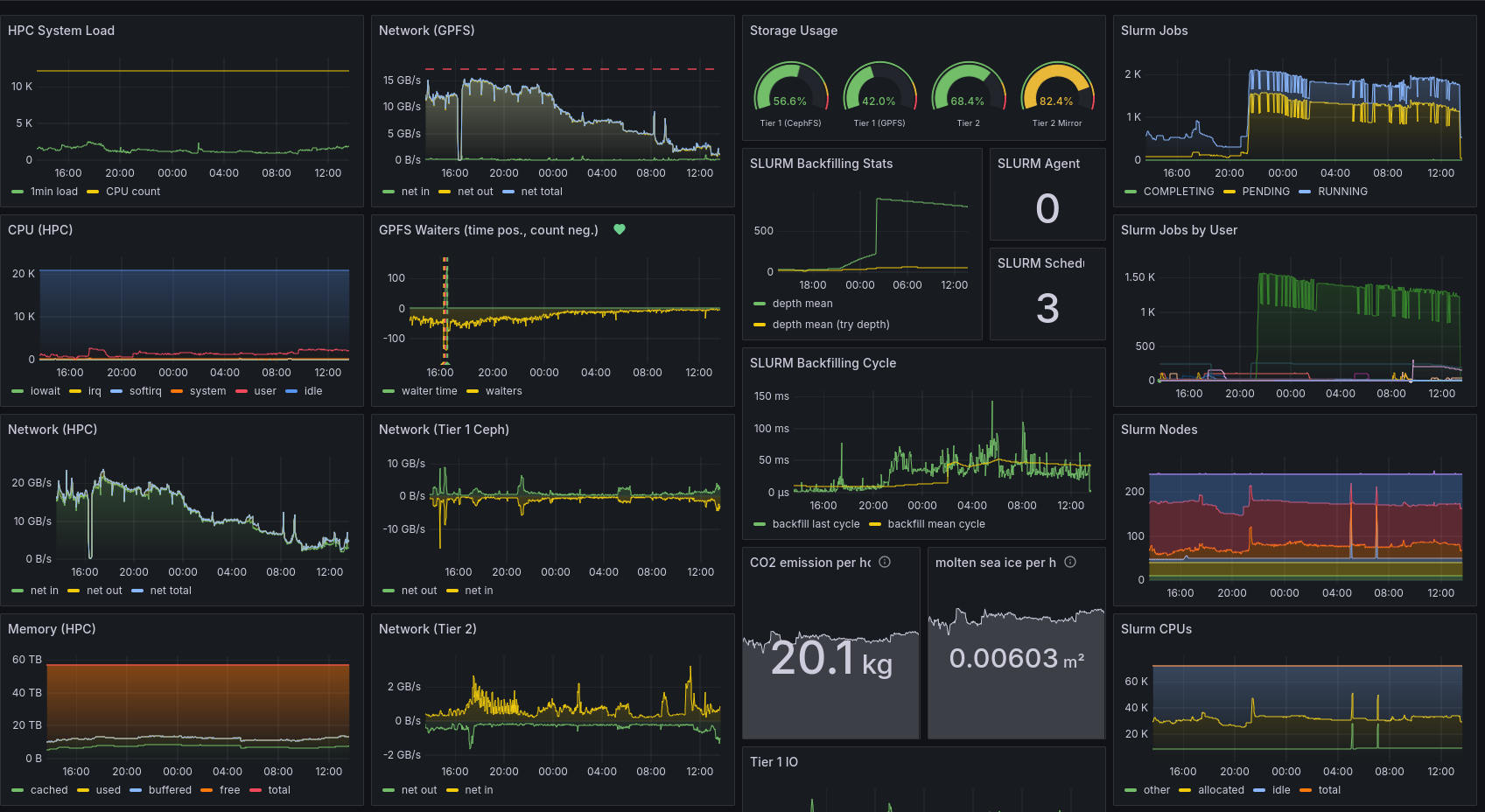Click net out legend label in Network (Tier 2)

419,790
